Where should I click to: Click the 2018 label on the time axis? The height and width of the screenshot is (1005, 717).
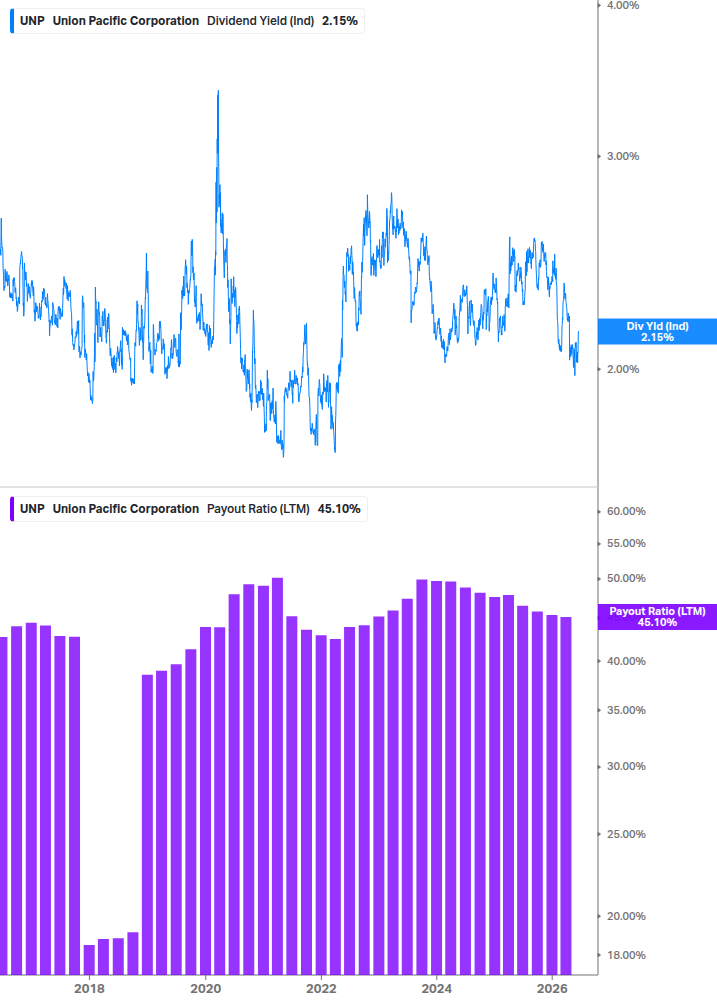click(x=90, y=988)
